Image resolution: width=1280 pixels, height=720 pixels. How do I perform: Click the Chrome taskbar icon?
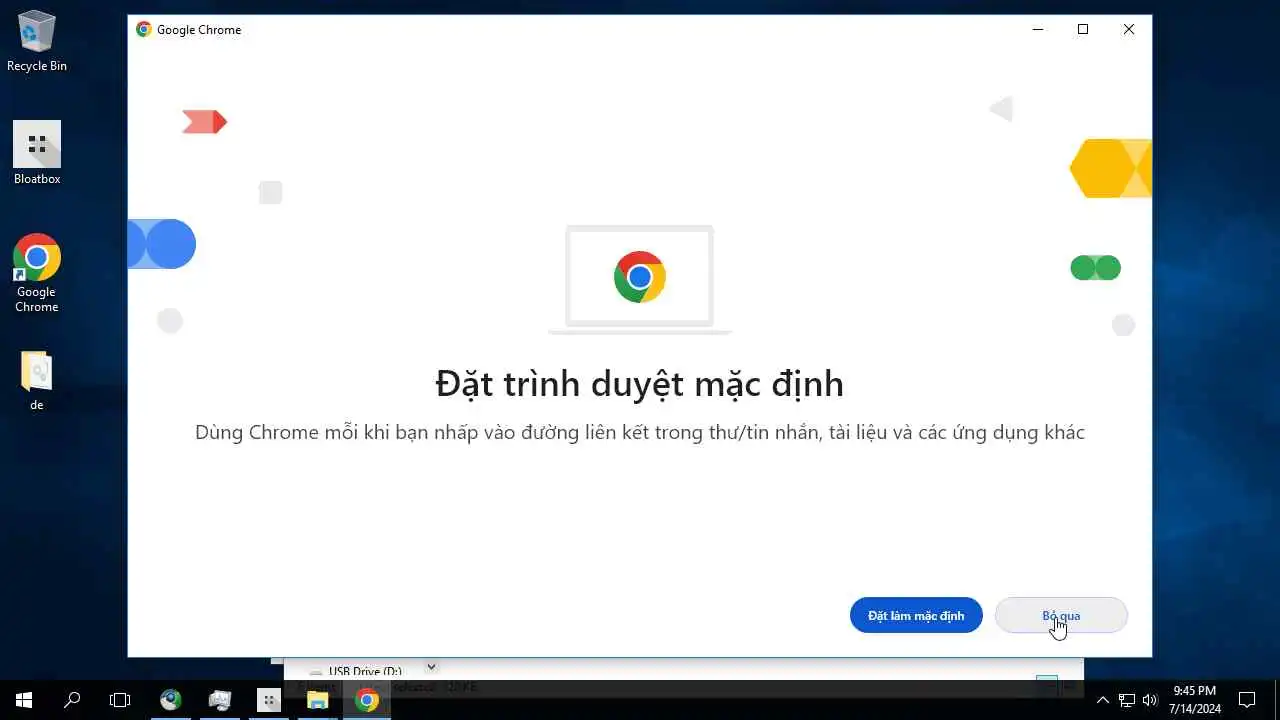point(367,700)
